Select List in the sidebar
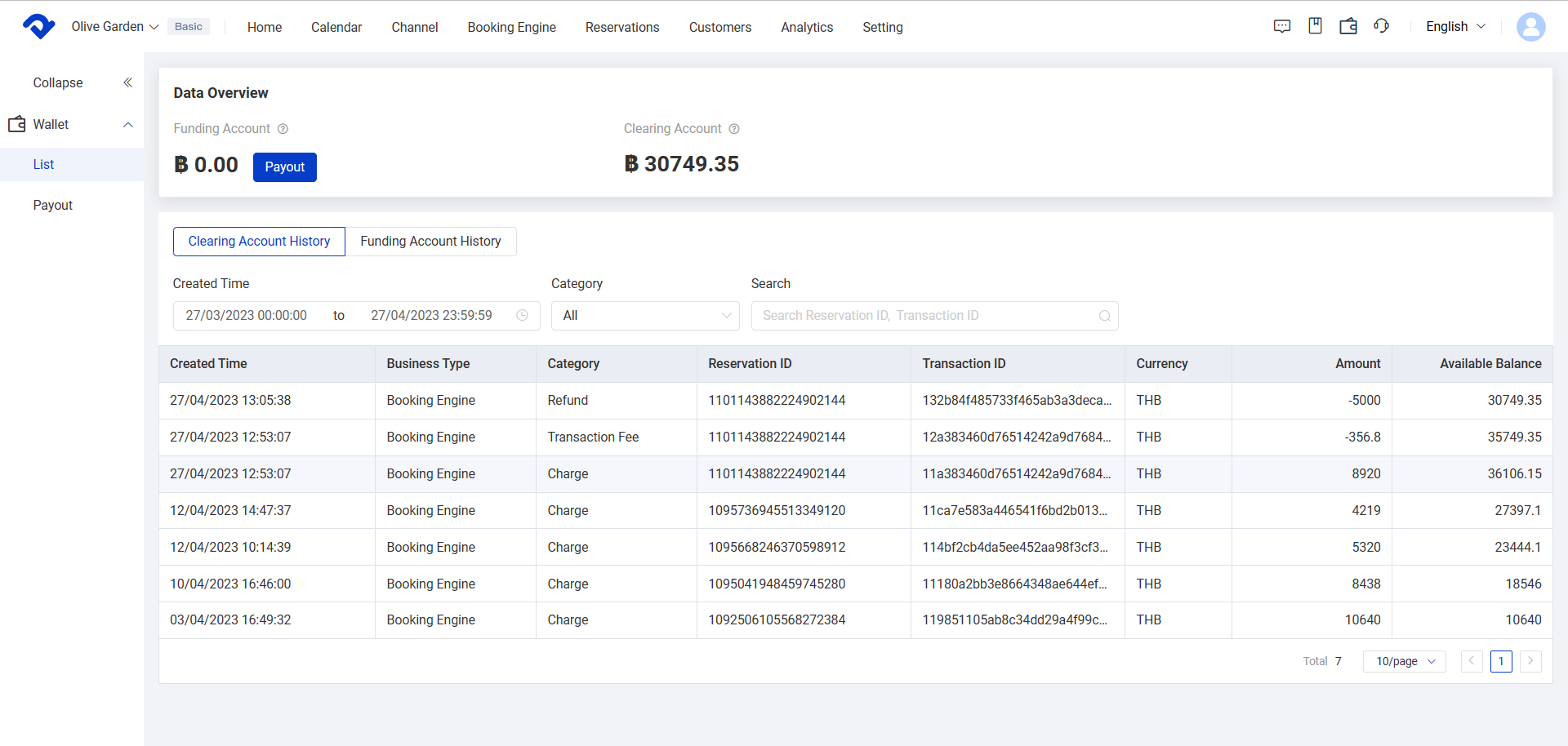 pos(72,165)
